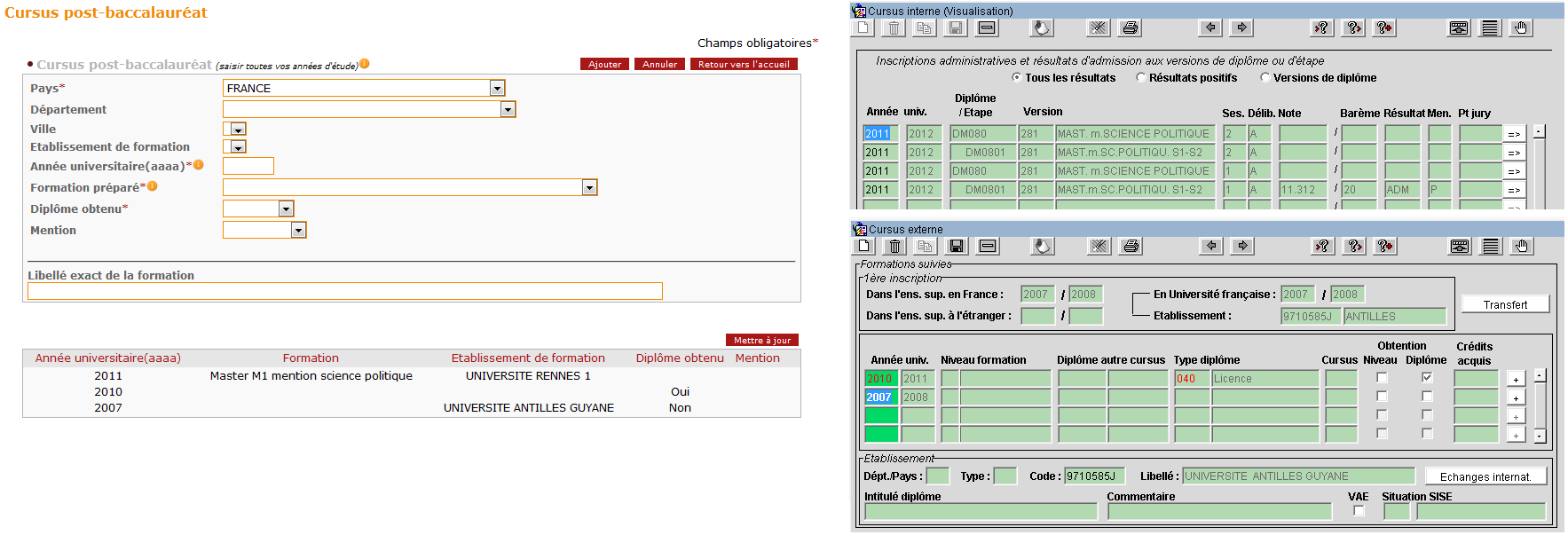The height and width of the screenshot is (535, 1568).
Task: Click 'Retour vers l'accueil' button
Action: click(744, 65)
